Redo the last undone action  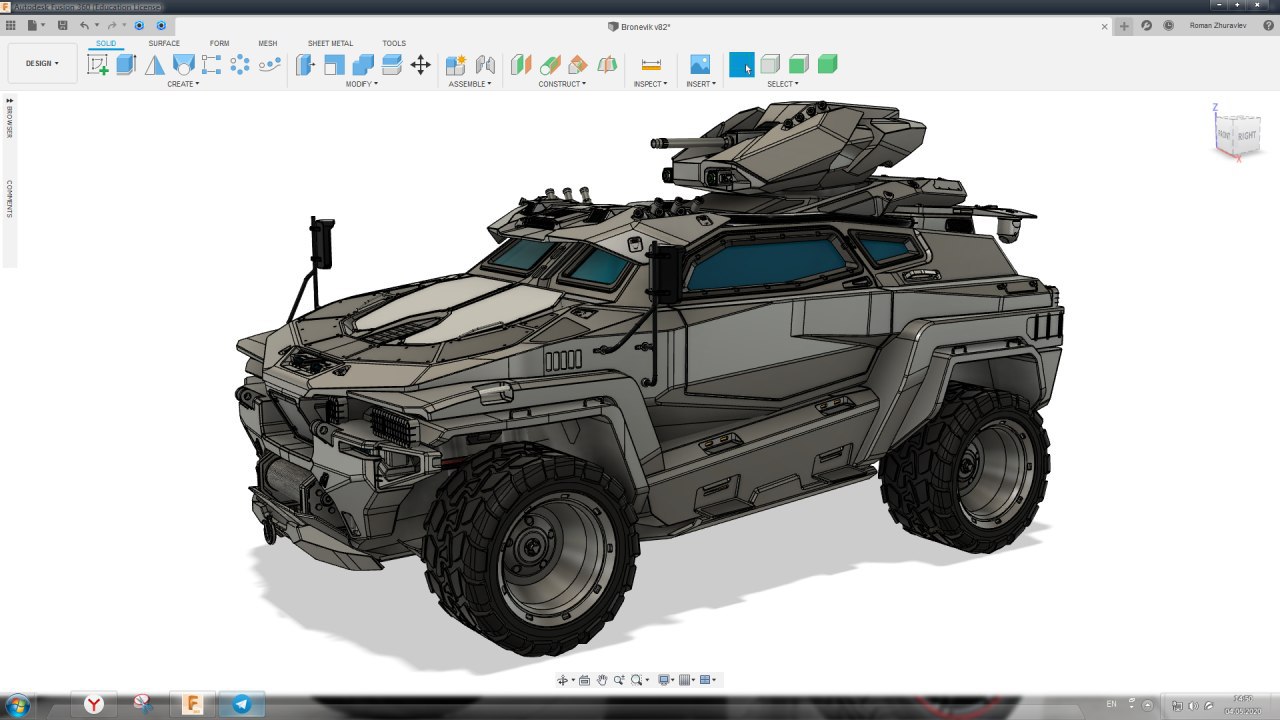111,25
